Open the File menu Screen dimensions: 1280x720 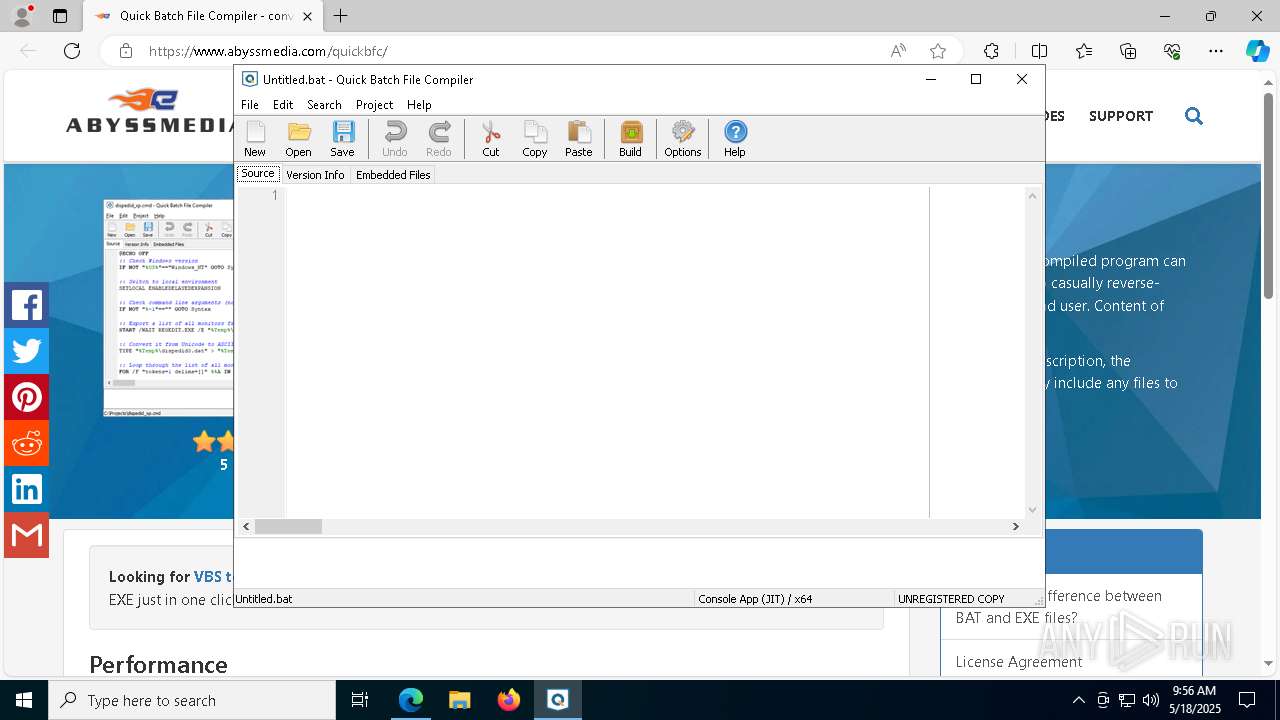[250, 104]
